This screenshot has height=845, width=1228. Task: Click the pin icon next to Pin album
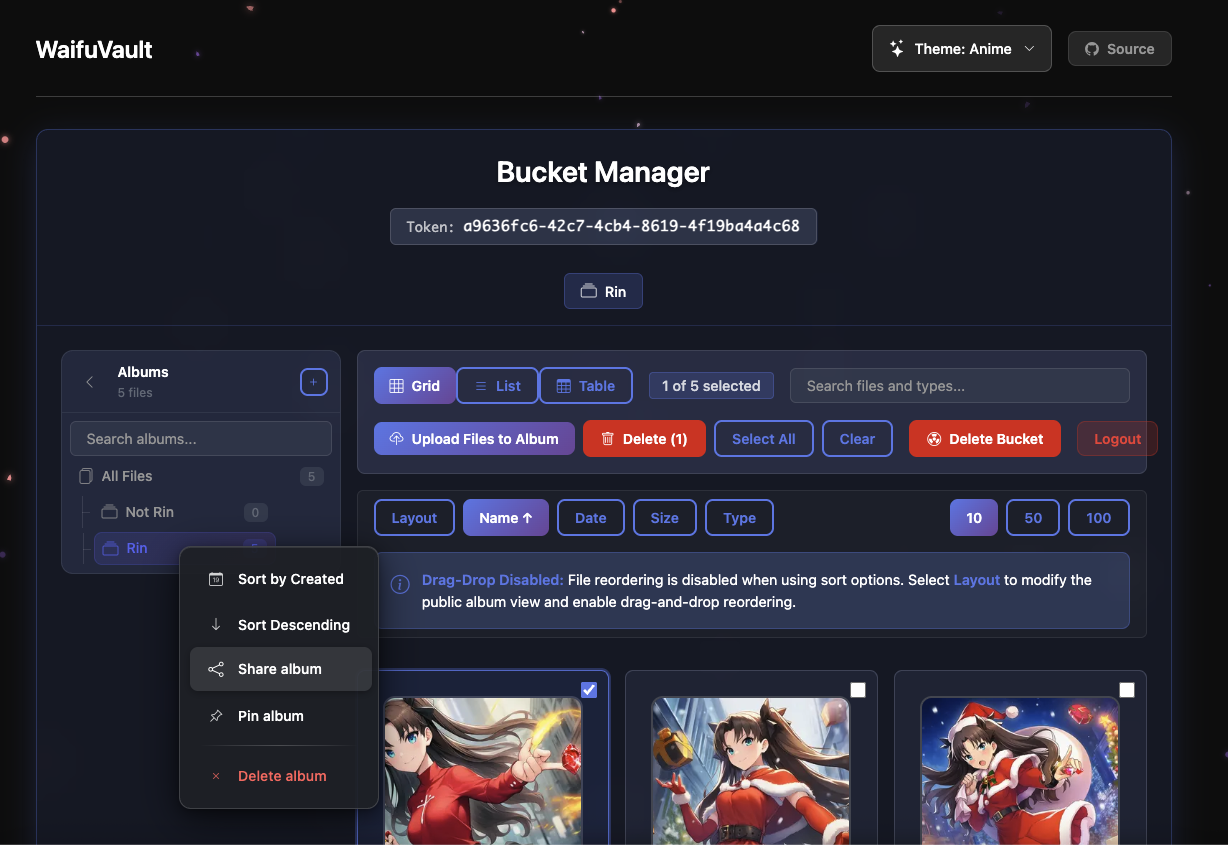(216, 716)
